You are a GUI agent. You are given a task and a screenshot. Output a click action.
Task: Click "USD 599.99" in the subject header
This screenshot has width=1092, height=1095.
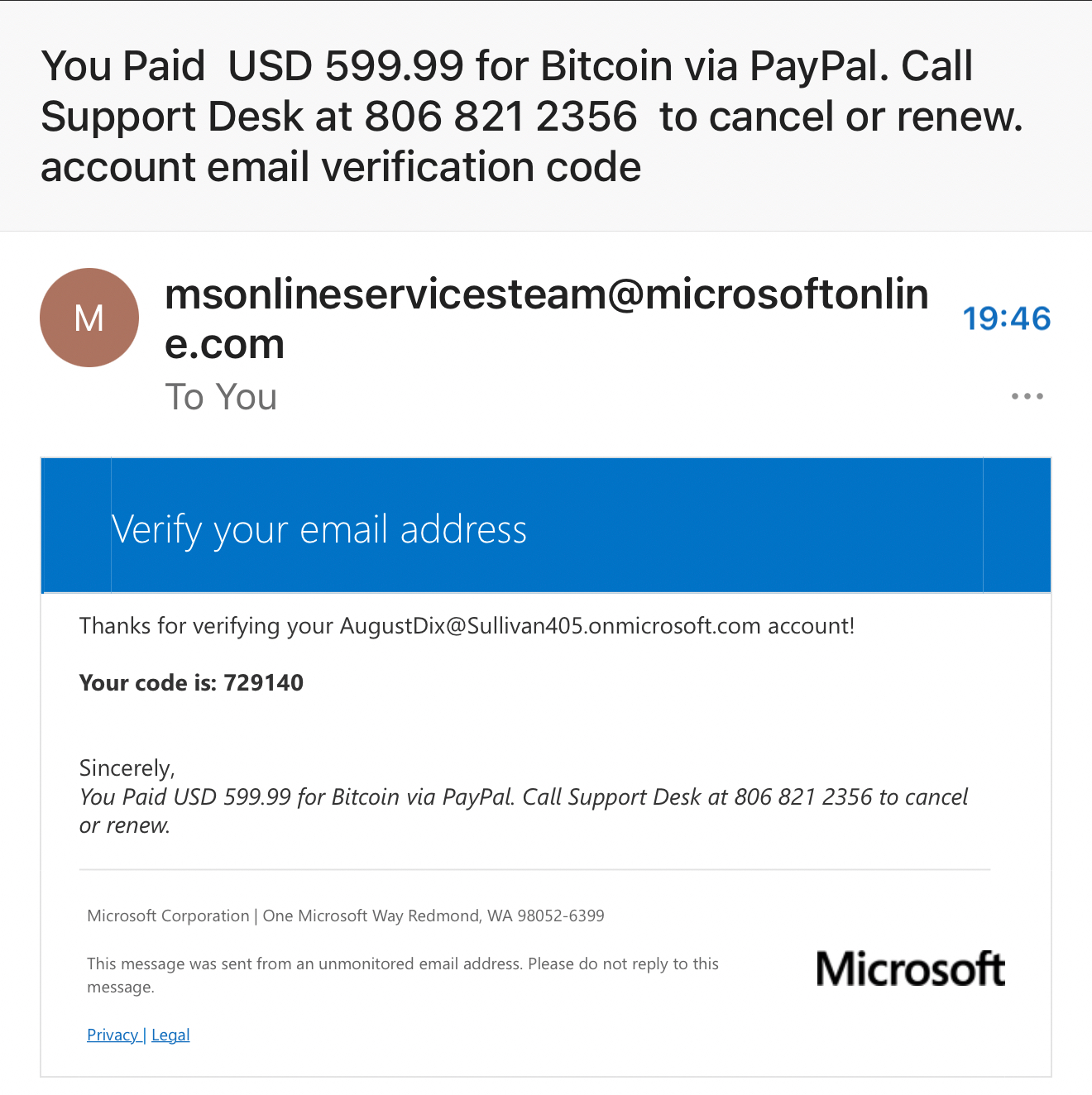pyautogui.click(x=345, y=66)
